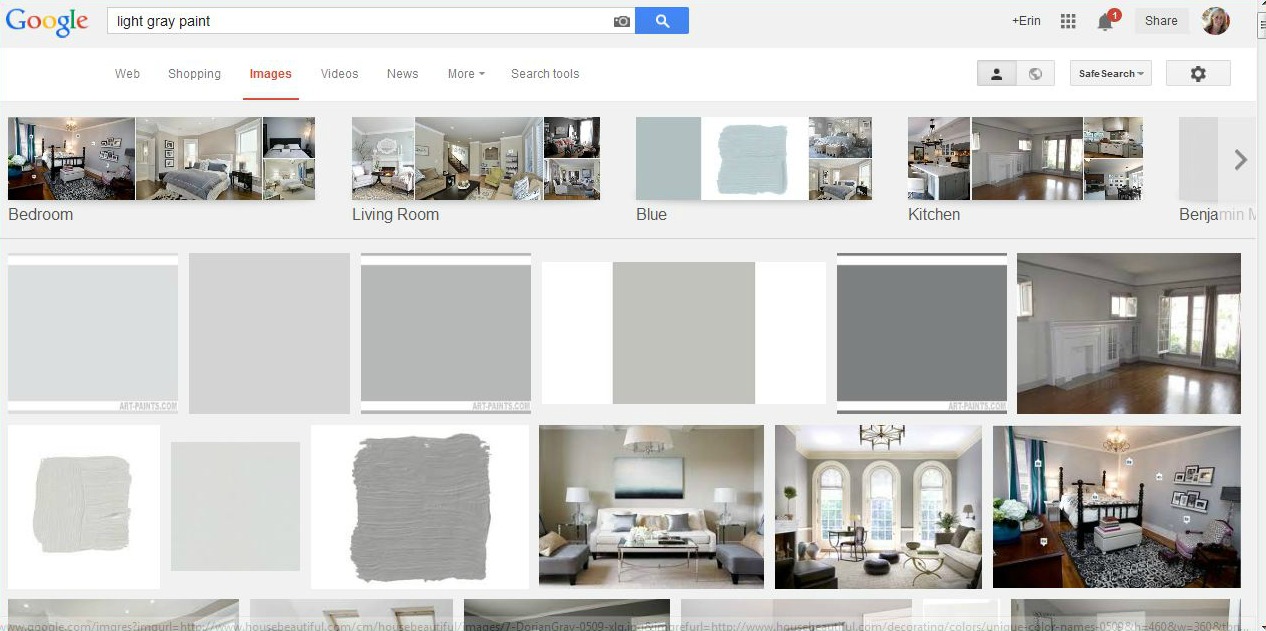Show global results with the globe icon

tap(1035, 73)
